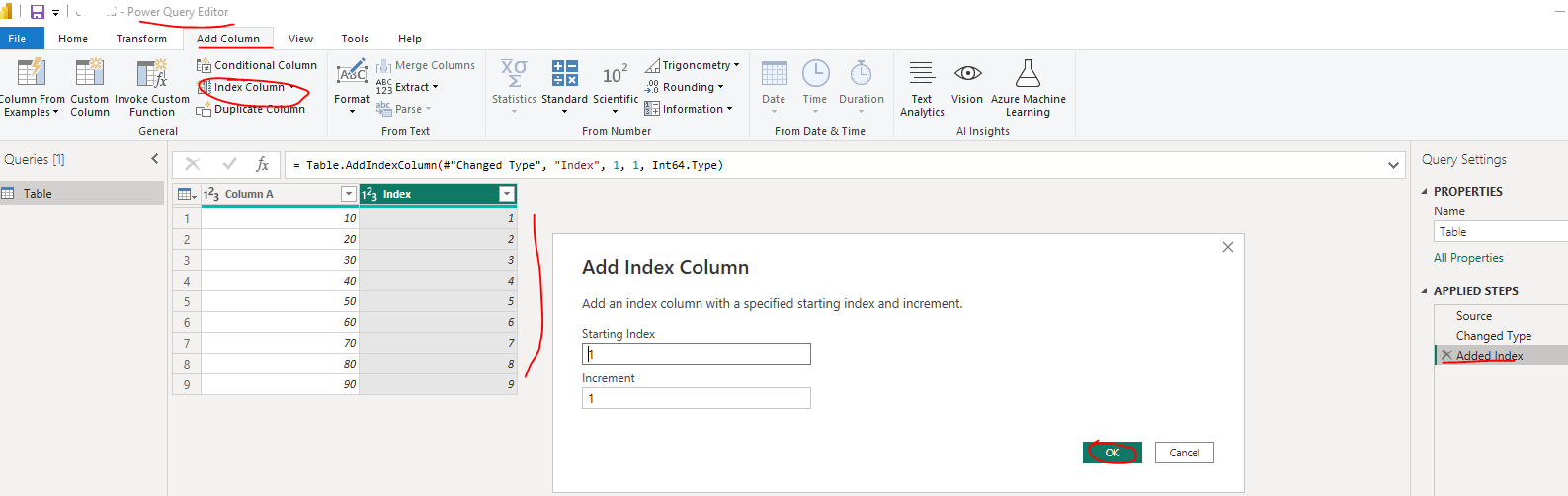Open Index column filter dropdown
1568x496 pixels.
point(507,194)
